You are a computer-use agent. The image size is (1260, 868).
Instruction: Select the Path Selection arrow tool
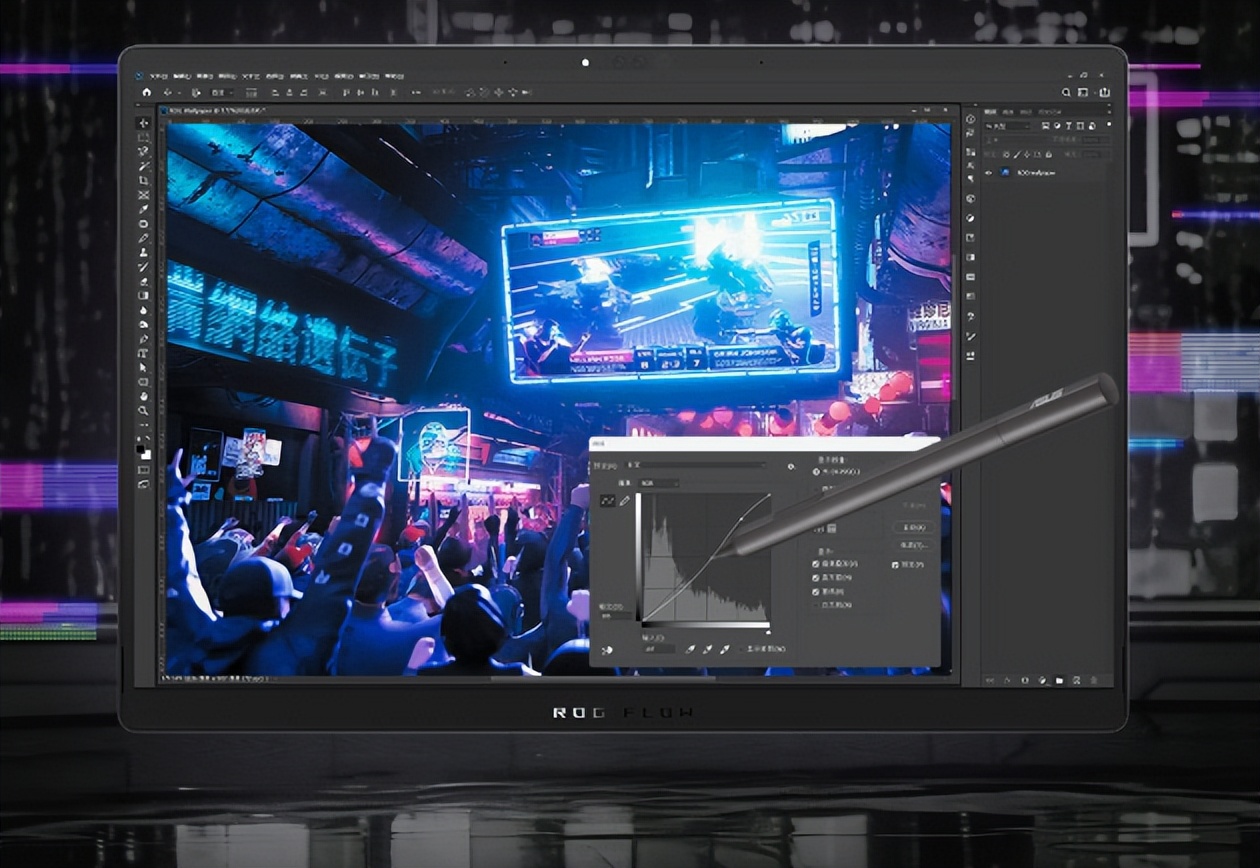[x=144, y=367]
